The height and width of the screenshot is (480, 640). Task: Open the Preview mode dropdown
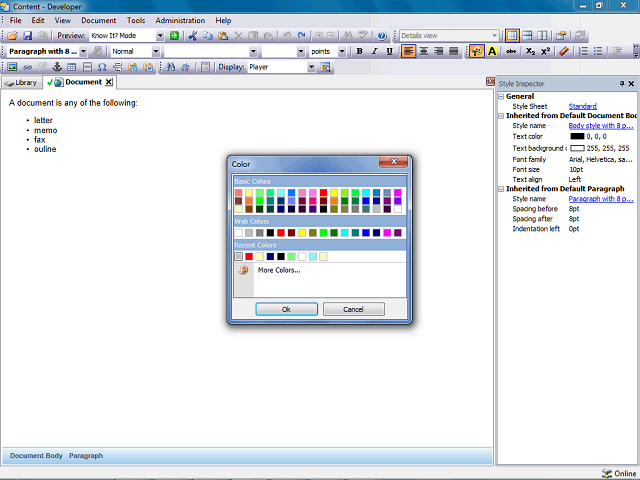tap(160, 36)
